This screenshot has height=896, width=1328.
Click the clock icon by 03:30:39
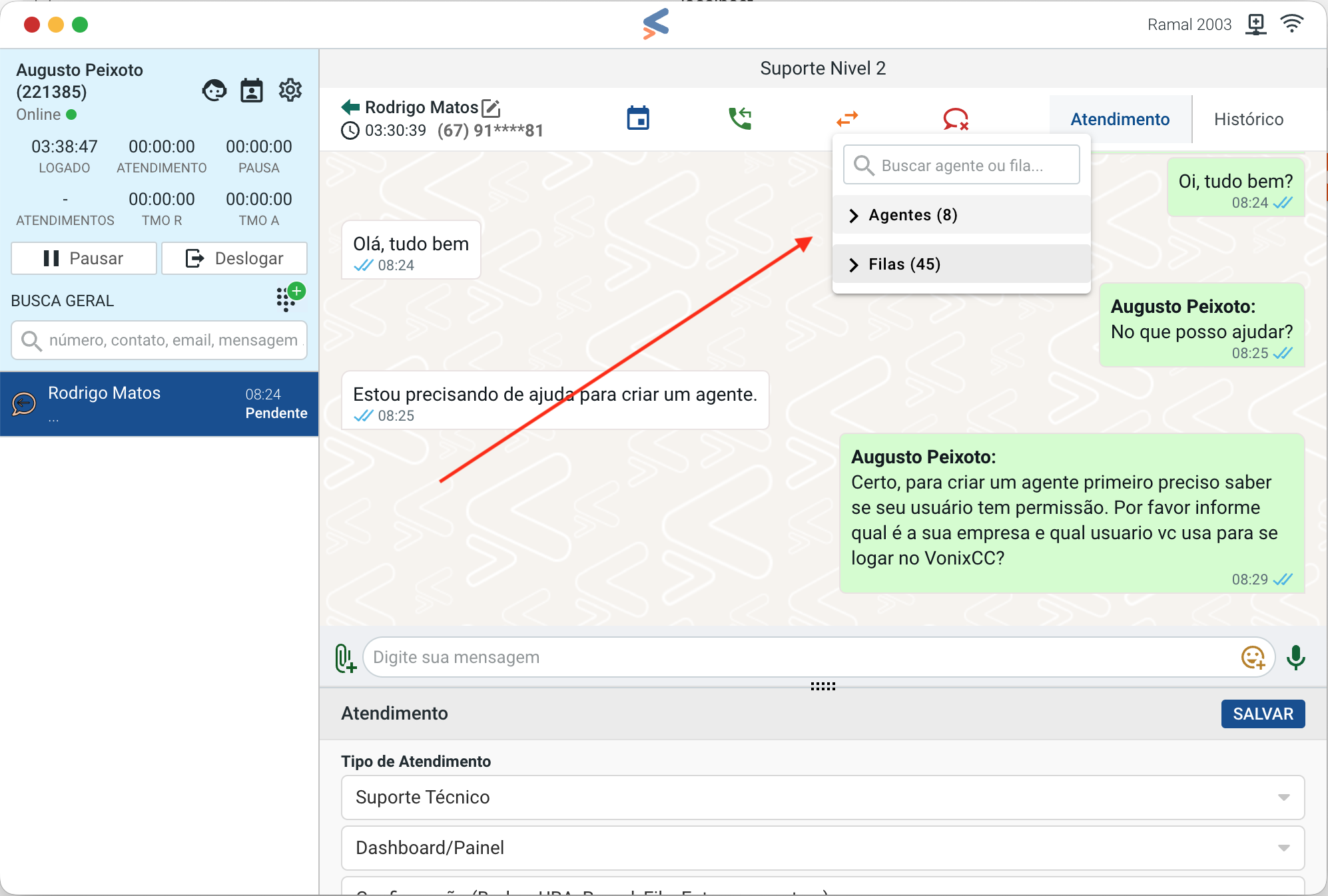(350, 130)
